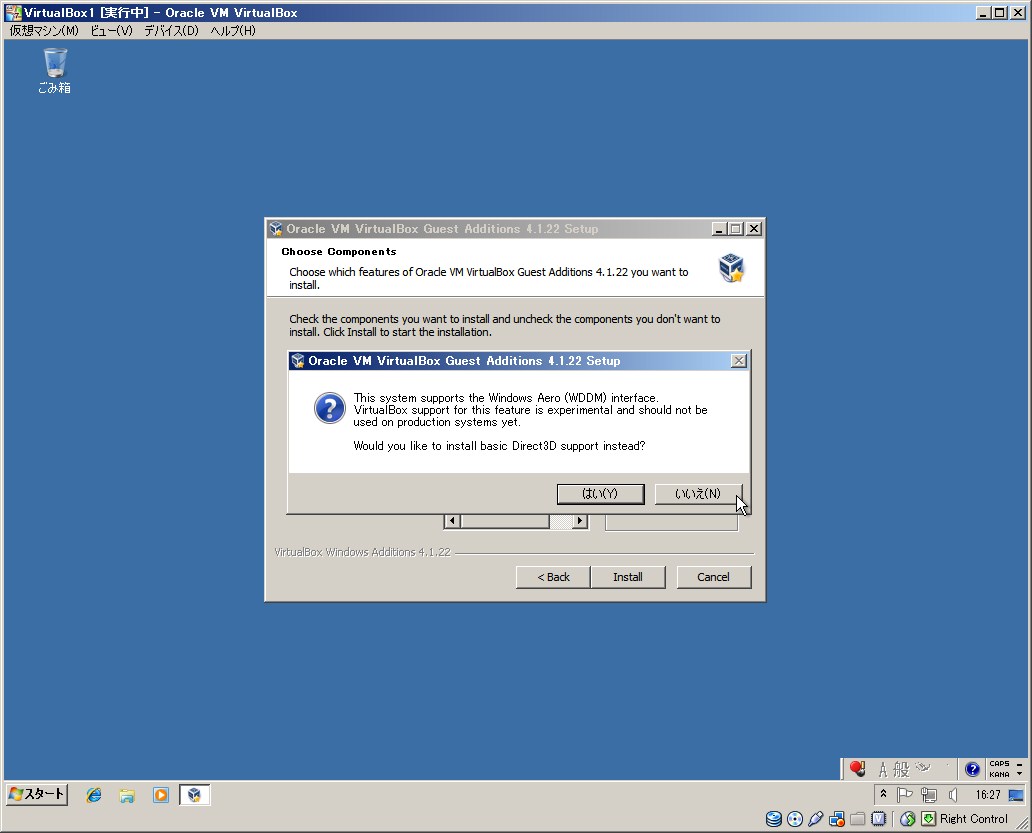Click the virtualization CPU chip indicator
This screenshot has height=833, width=1032.
click(x=879, y=819)
